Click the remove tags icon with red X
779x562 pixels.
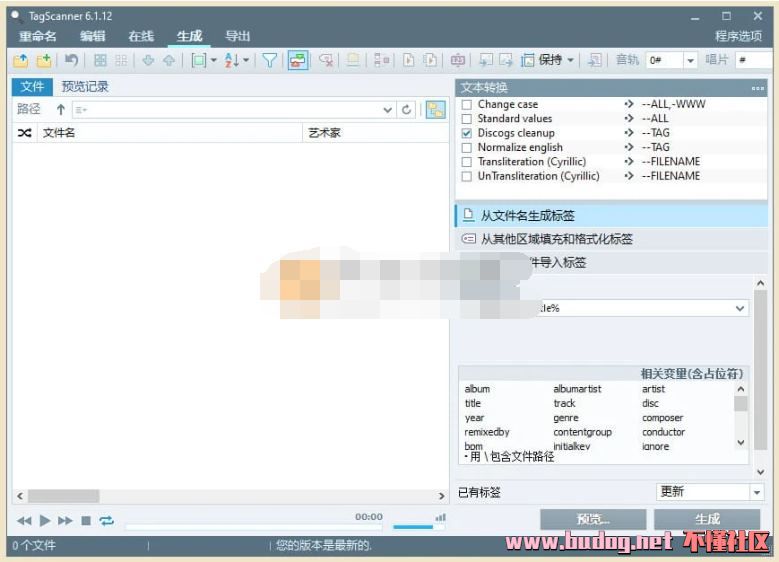coord(326,61)
